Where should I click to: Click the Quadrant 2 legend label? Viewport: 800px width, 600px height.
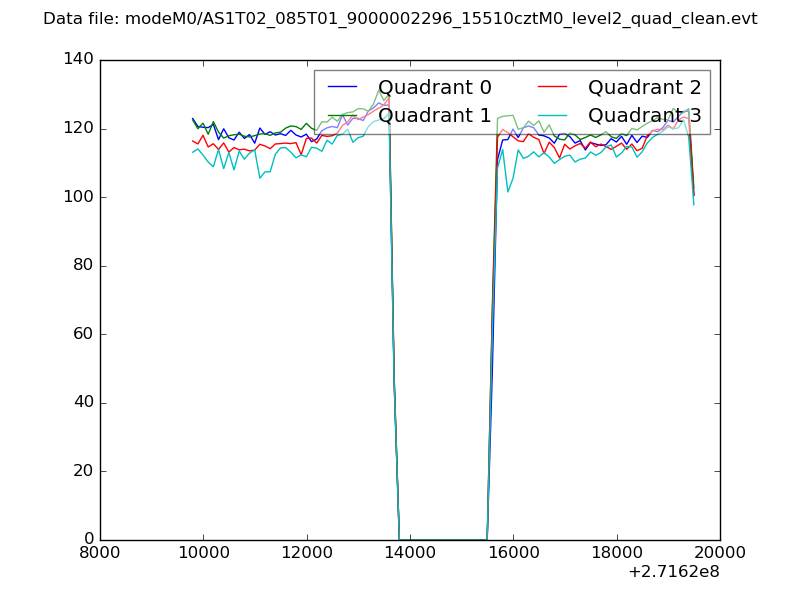click(644, 87)
